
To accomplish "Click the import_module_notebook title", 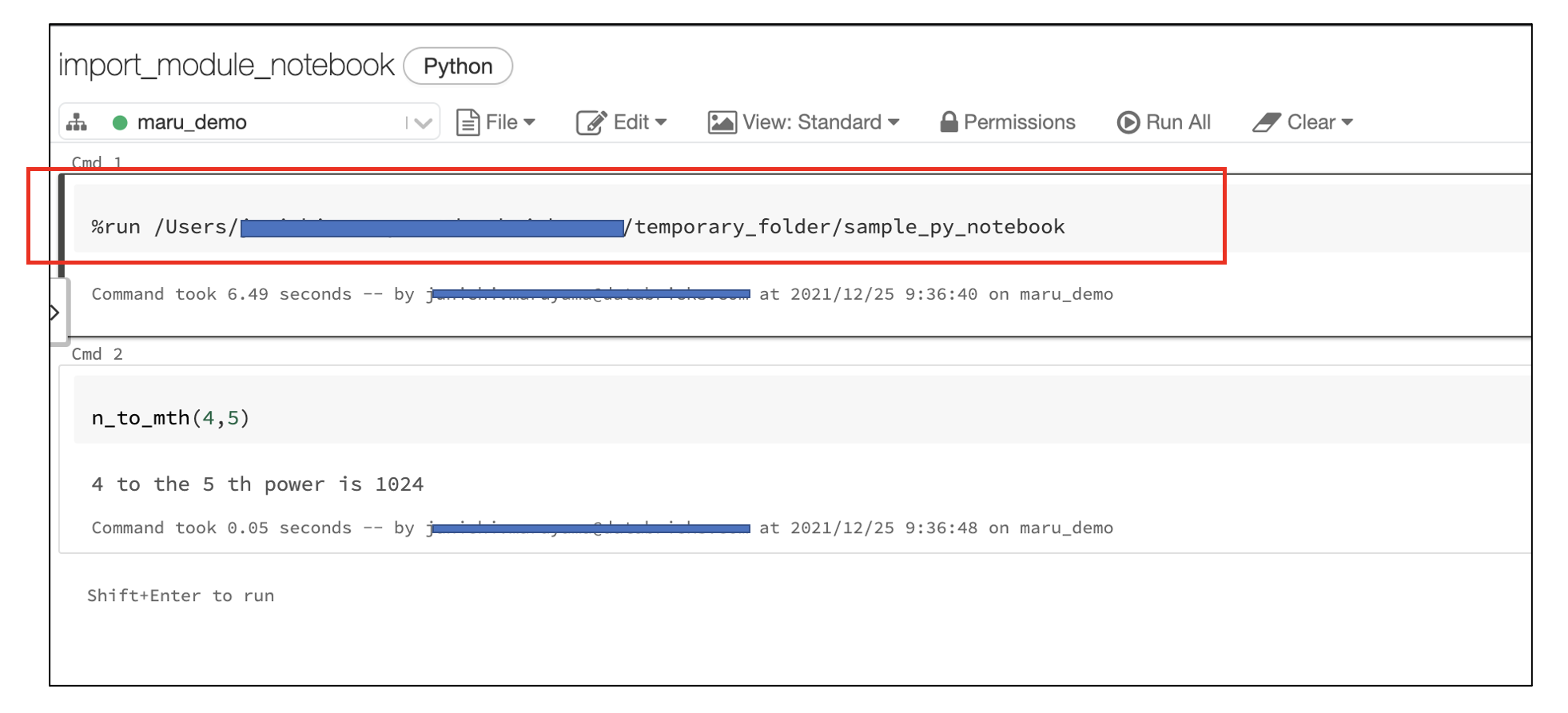I will 226,66.
